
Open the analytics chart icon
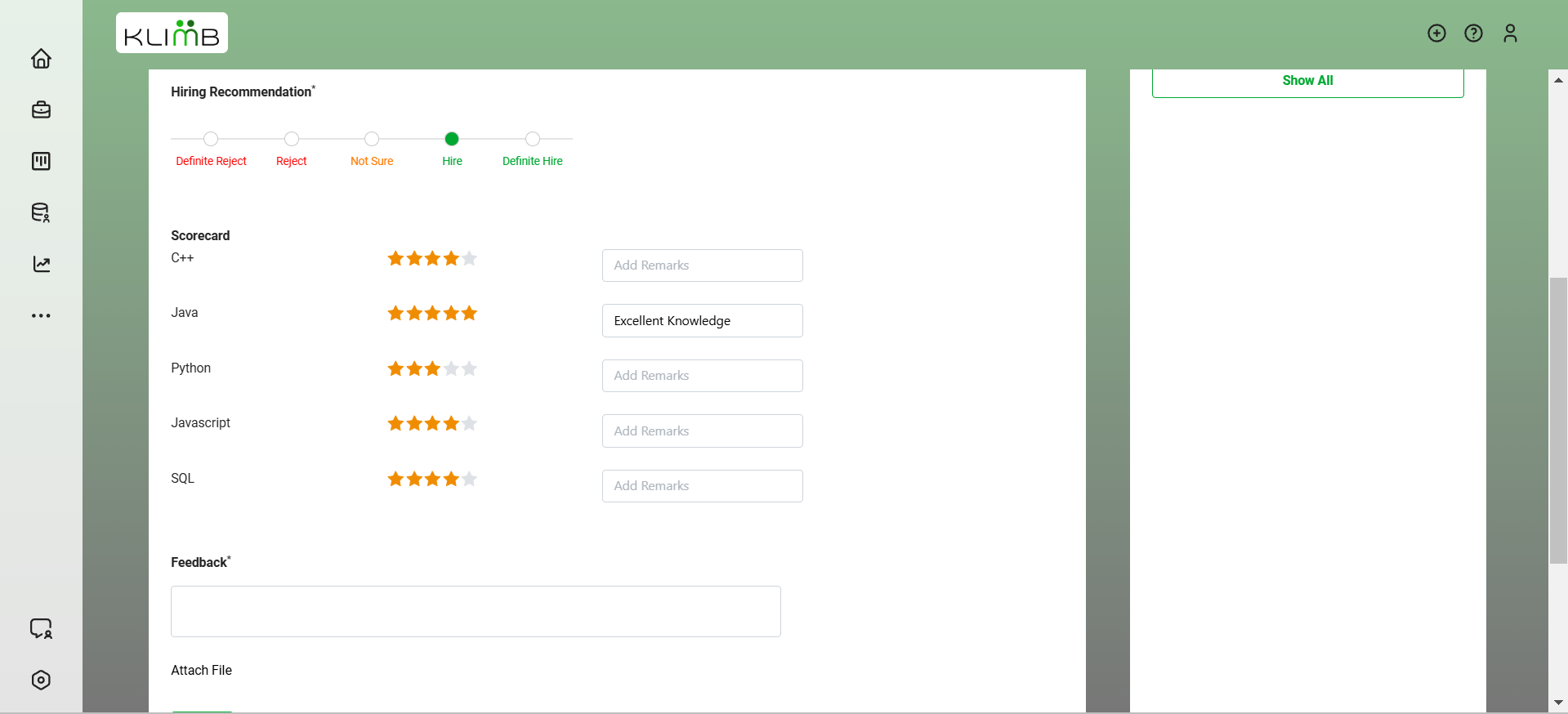coord(41,264)
